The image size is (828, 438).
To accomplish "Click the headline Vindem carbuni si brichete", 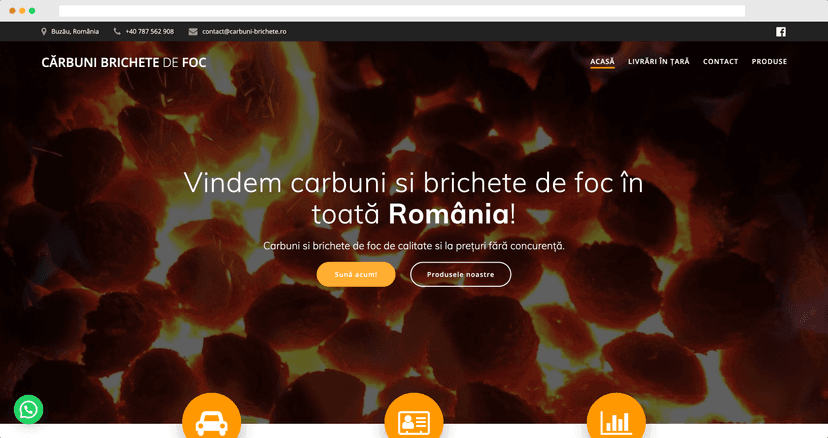I will point(413,199).
